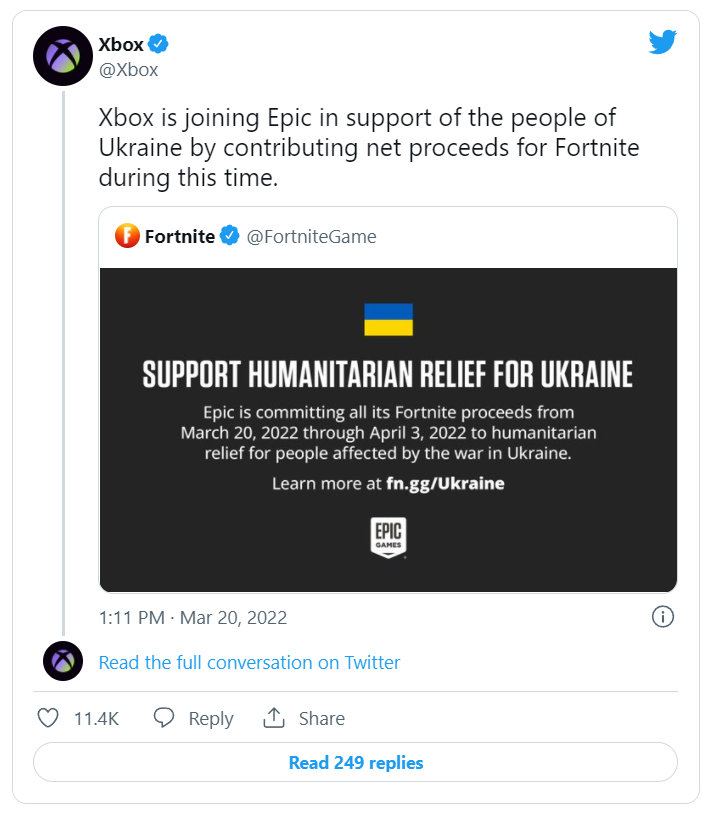Screen dimensions: 720x813
Task: Click Fortnite's verified badge
Action: click(230, 237)
